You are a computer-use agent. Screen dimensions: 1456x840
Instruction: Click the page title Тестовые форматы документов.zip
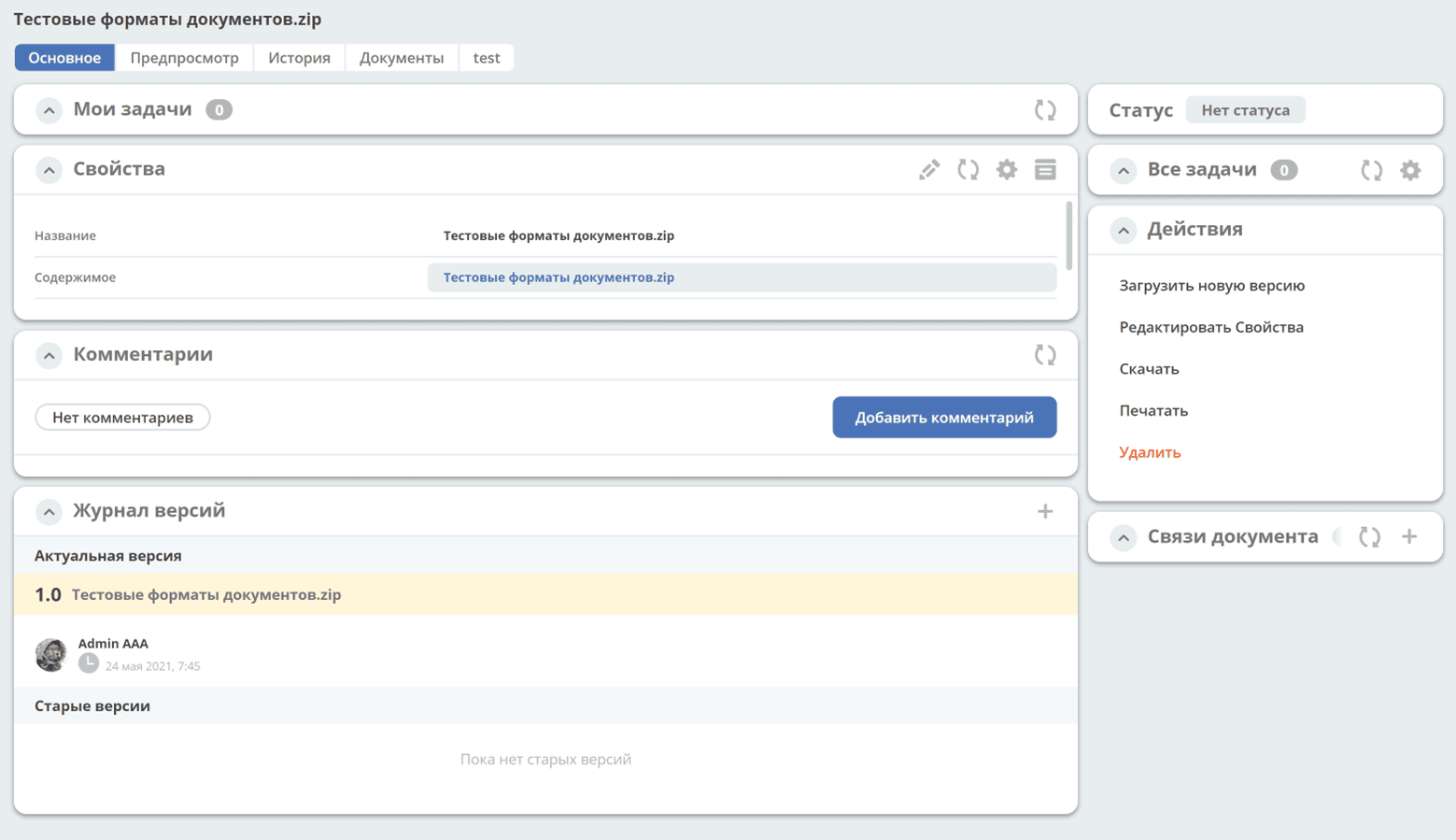[x=167, y=20]
